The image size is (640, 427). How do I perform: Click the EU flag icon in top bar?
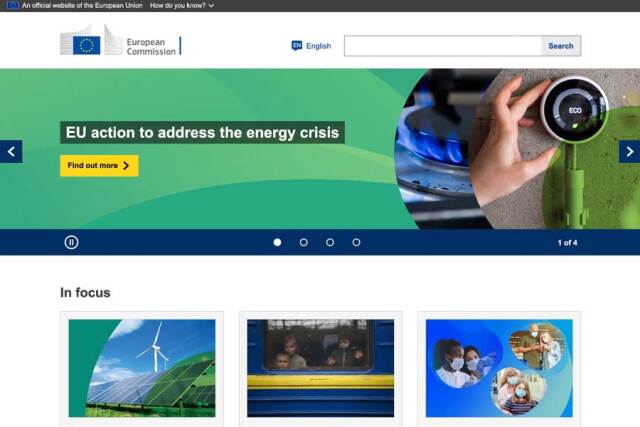[12, 5]
